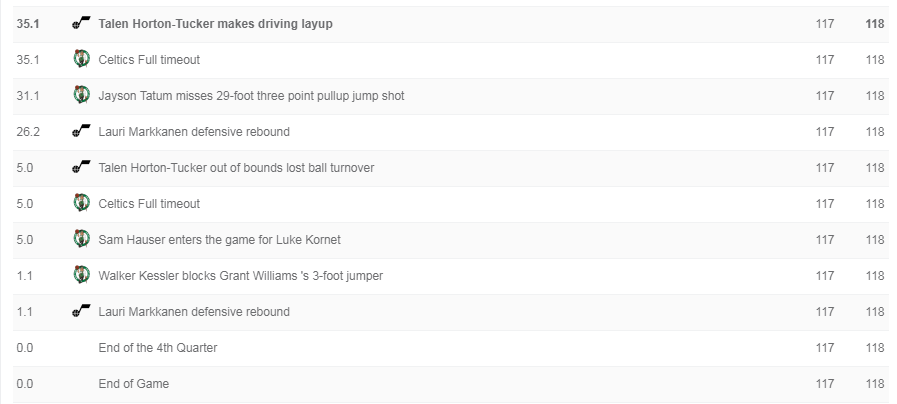Click bold 118 score on driving layup row
Image resolution: width=897 pixels, height=404 pixels.
[x=875, y=24]
